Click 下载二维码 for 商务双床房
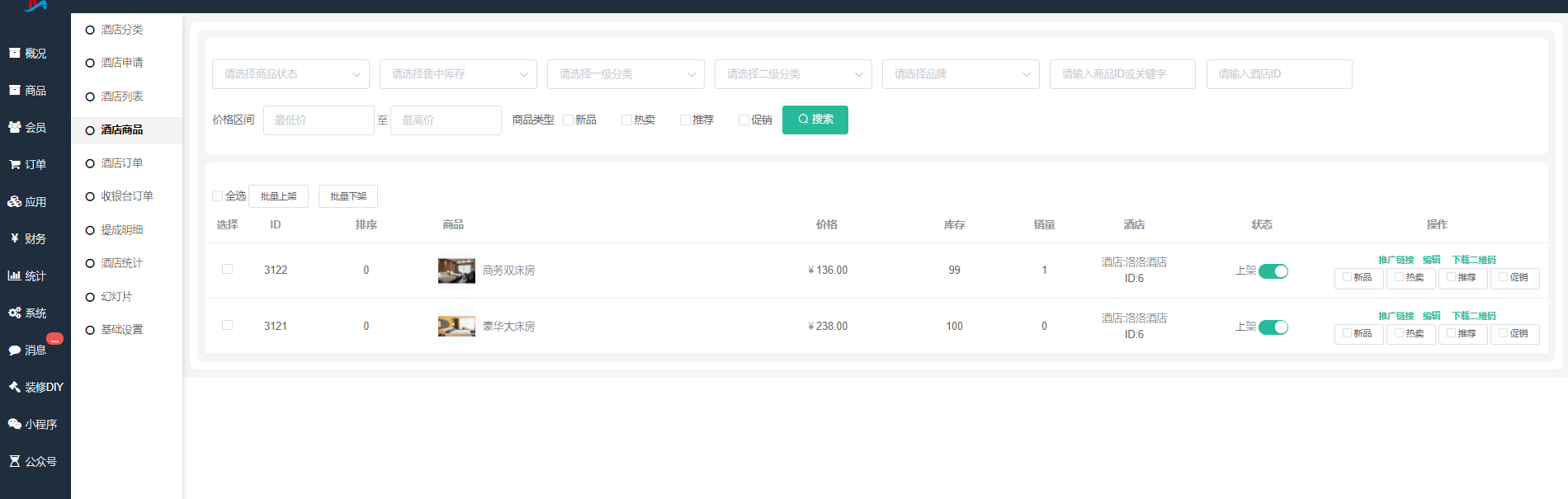The width and height of the screenshot is (1568, 499). (x=1473, y=260)
